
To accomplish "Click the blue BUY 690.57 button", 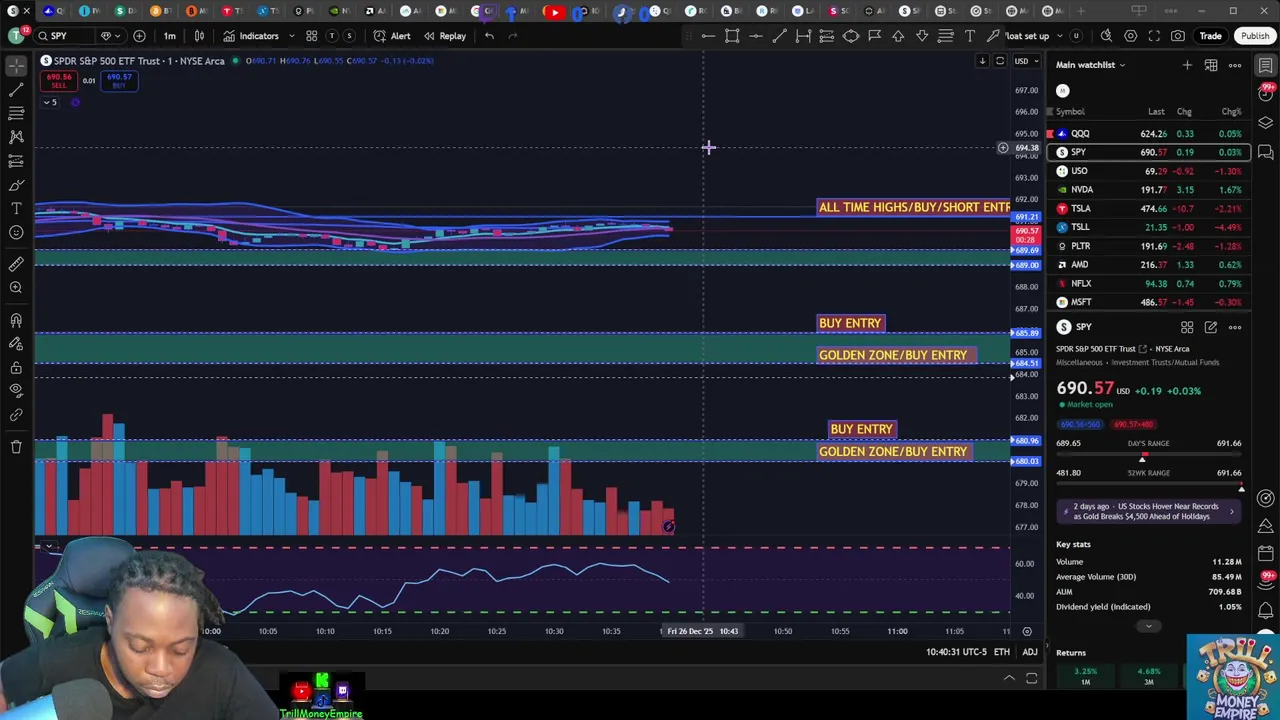I will coord(119,81).
